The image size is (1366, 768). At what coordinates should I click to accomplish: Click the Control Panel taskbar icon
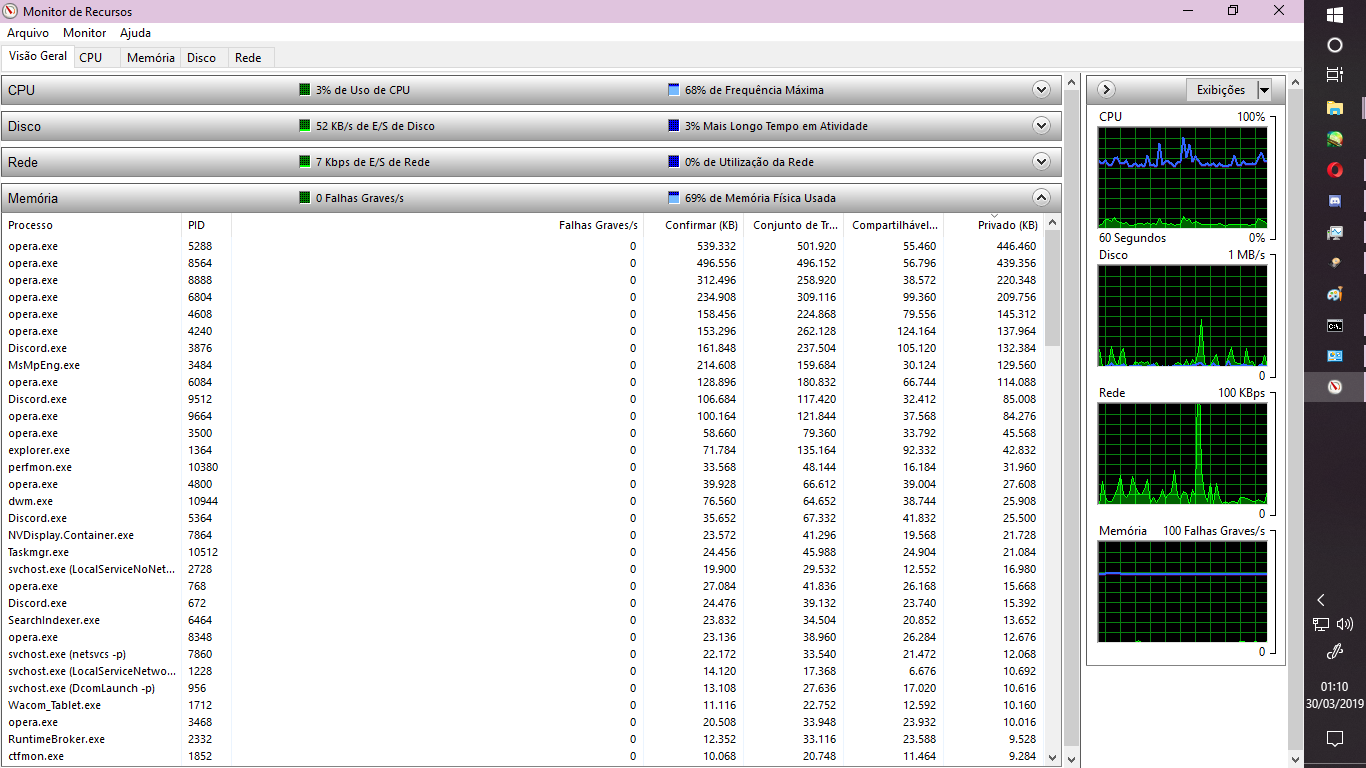(1335, 356)
